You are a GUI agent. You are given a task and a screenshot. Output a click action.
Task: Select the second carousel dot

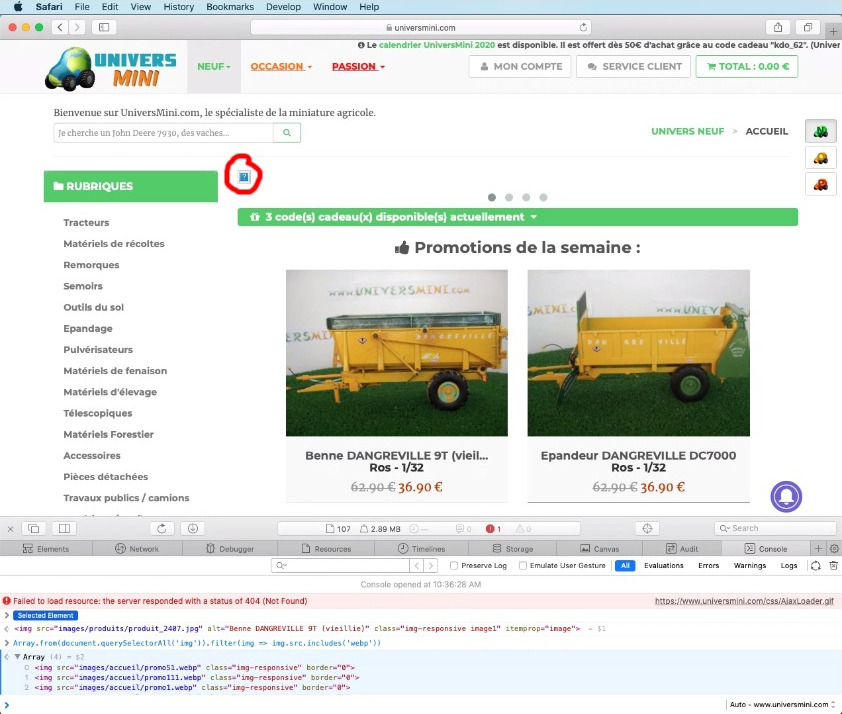[x=509, y=198]
